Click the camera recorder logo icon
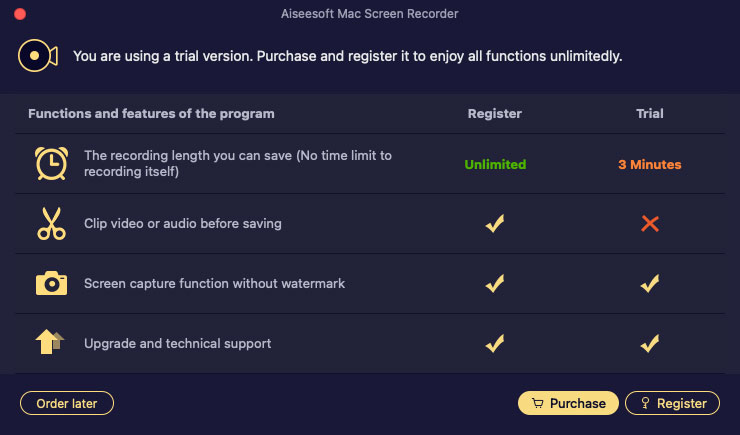 click(38, 55)
